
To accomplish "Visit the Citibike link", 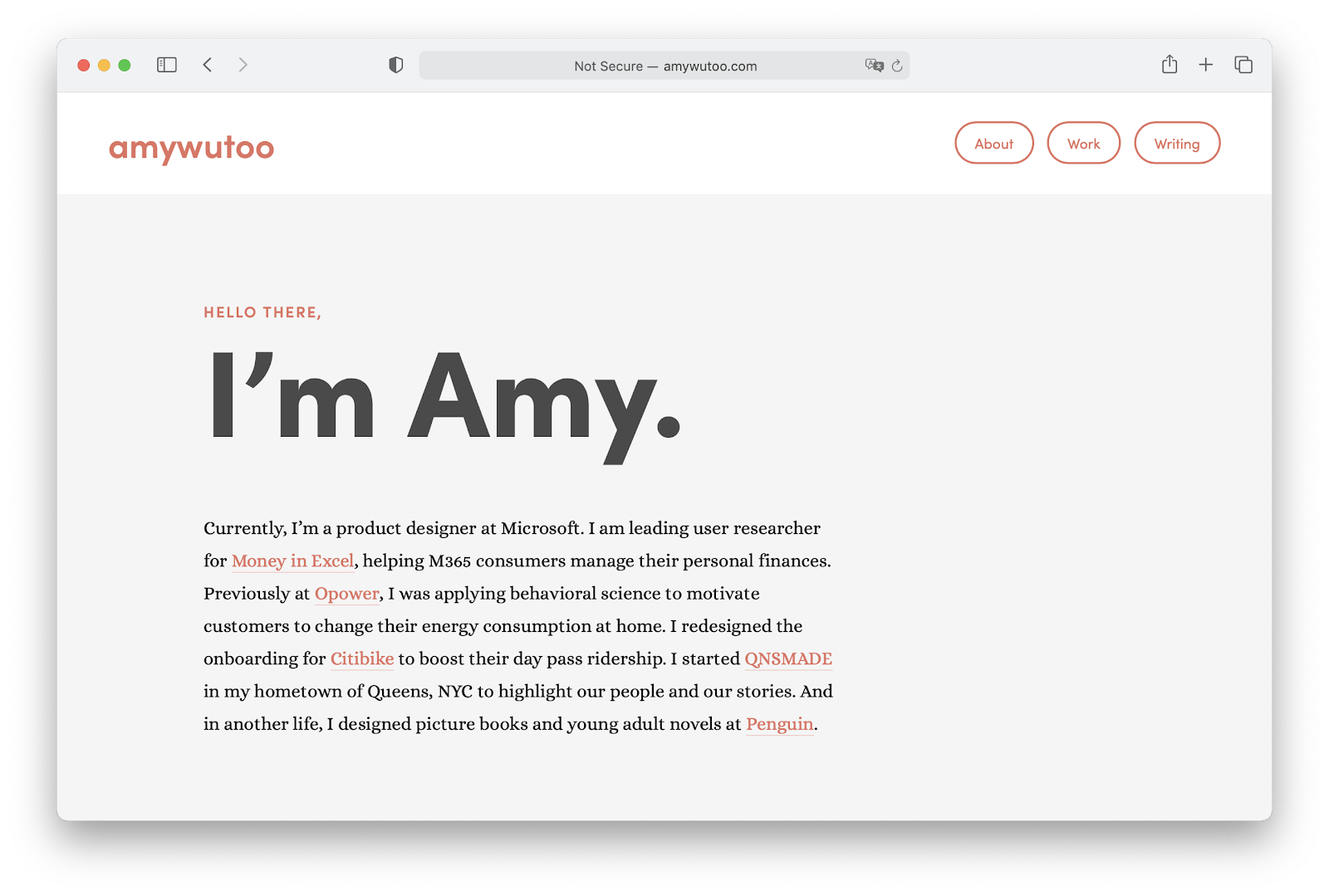I will point(362,659).
